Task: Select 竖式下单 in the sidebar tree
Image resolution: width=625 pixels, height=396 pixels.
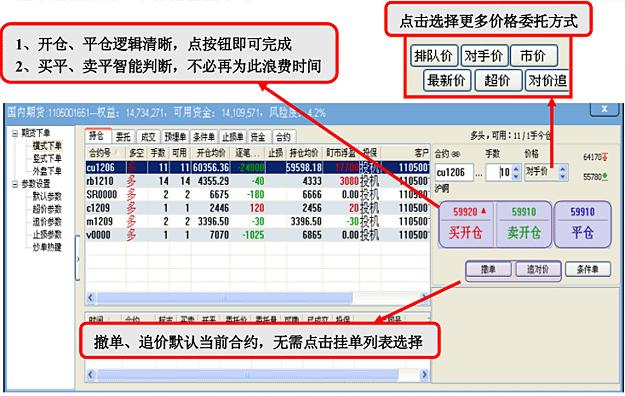Action: click(47, 159)
